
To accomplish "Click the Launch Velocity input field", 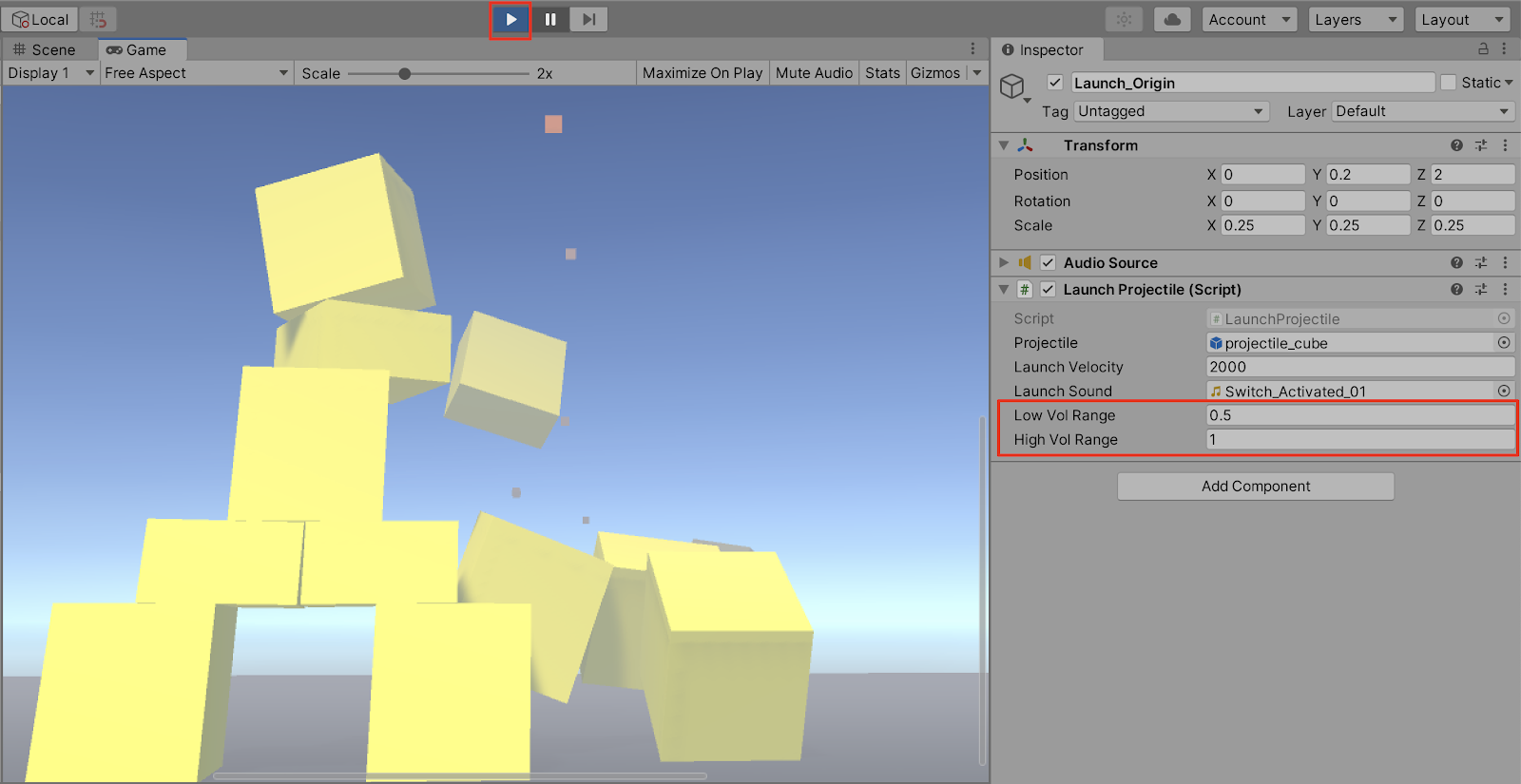I will pos(1359,367).
